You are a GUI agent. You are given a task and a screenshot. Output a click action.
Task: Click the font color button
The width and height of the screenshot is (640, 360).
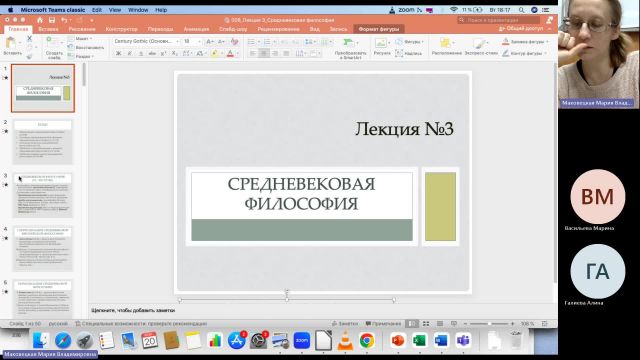click(230, 53)
